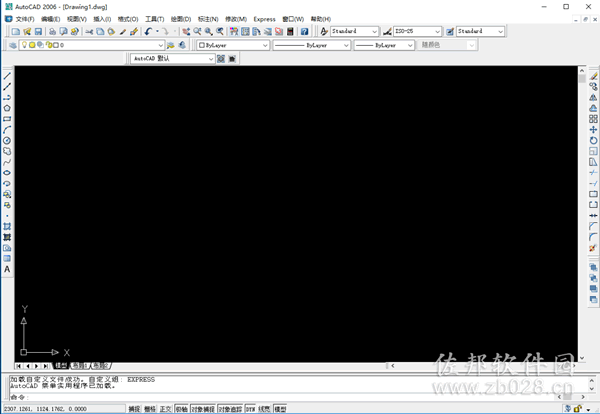Viewport: 600px width, 414px height.
Task: Toggle 对象捕捉 object snap in status bar
Action: click(x=203, y=409)
